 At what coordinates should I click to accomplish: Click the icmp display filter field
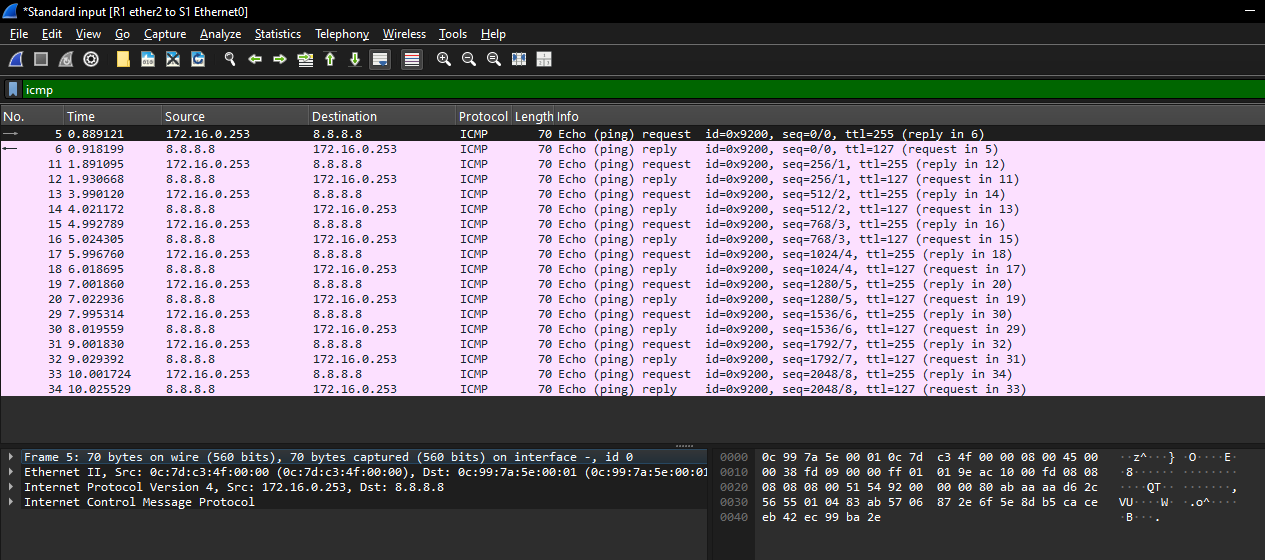pos(600,89)
